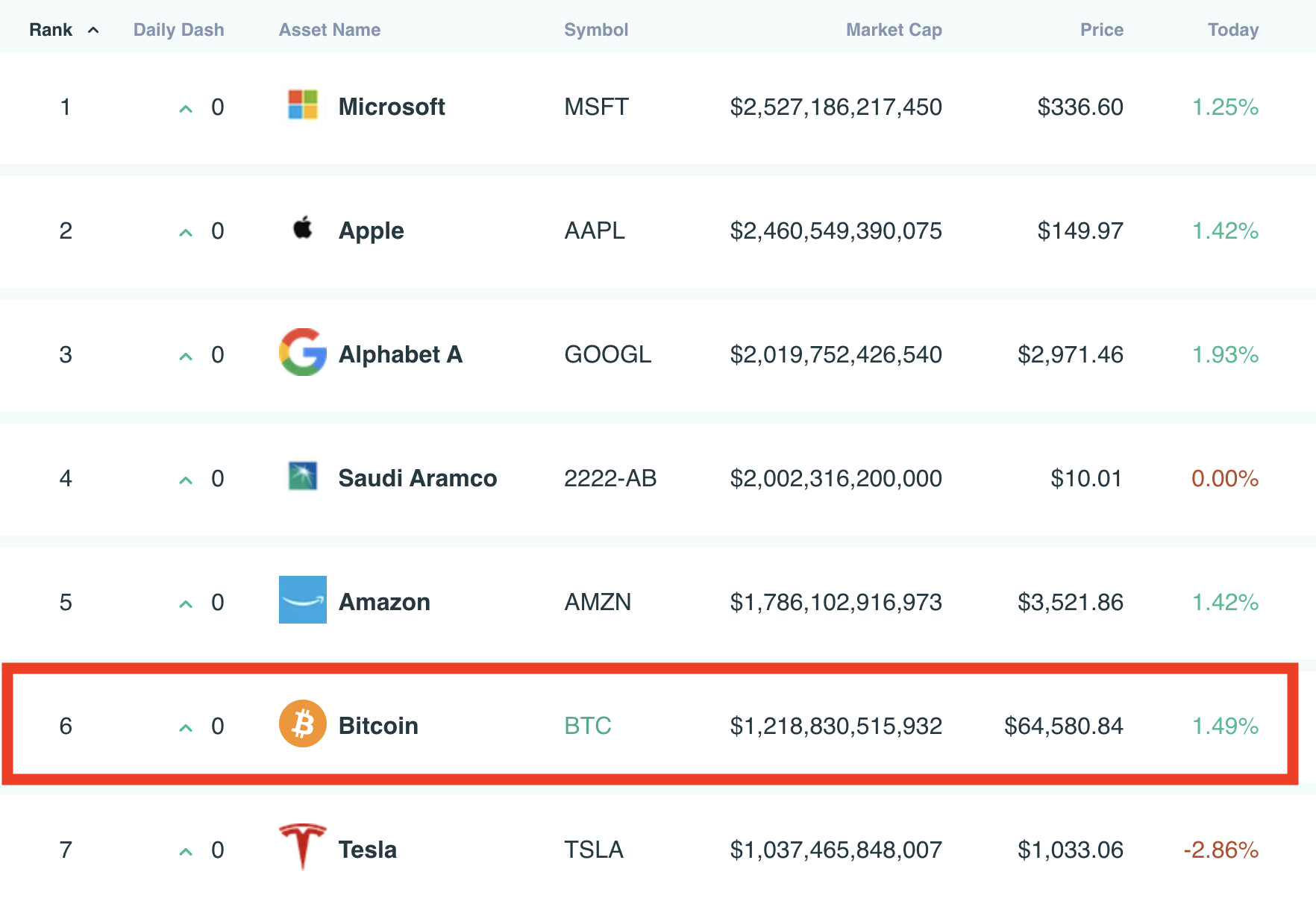Sort table by Market Cap column
The width and height of the screenshot is (1316, 907).
tap(894, 30)
